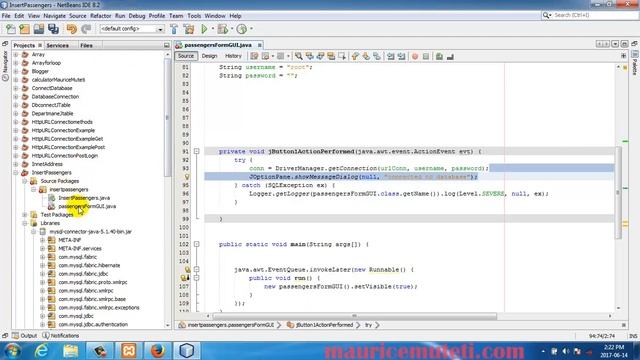The image size is (640, 360).
Task: Click the editor Find Selection magnifier icon
Action: (x=299, y=56)
